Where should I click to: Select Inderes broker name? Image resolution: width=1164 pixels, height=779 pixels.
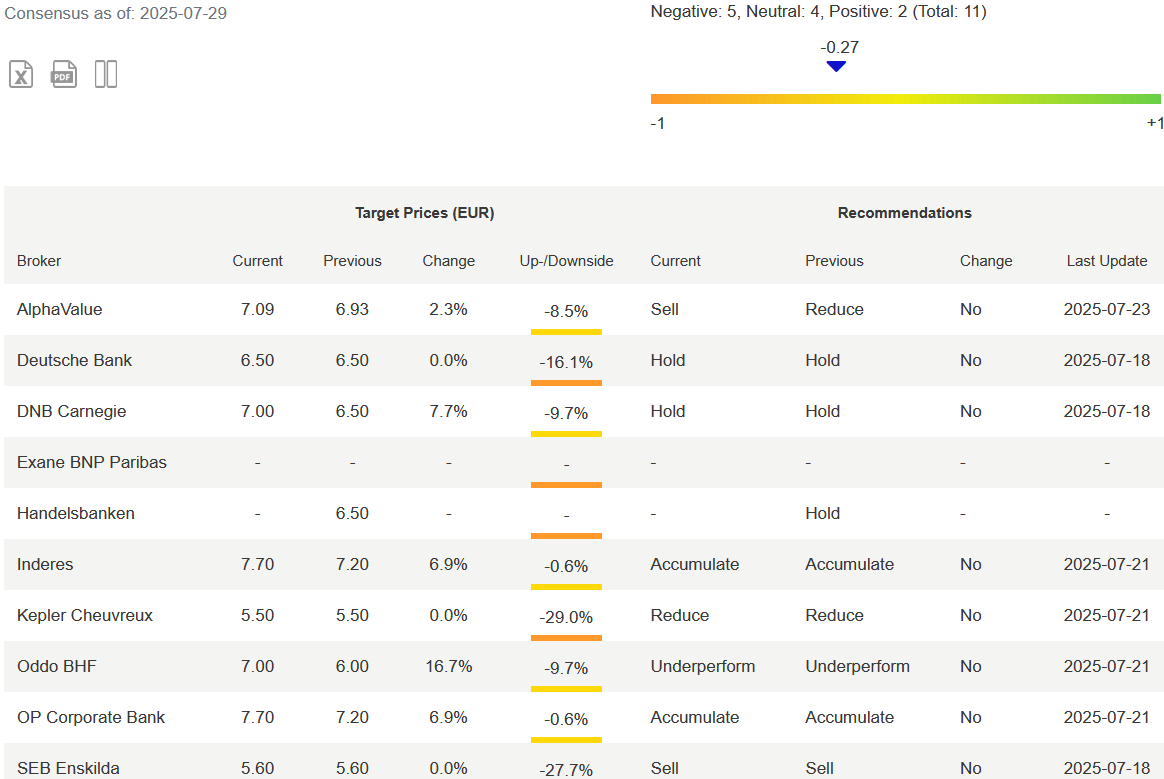(45, 564)
